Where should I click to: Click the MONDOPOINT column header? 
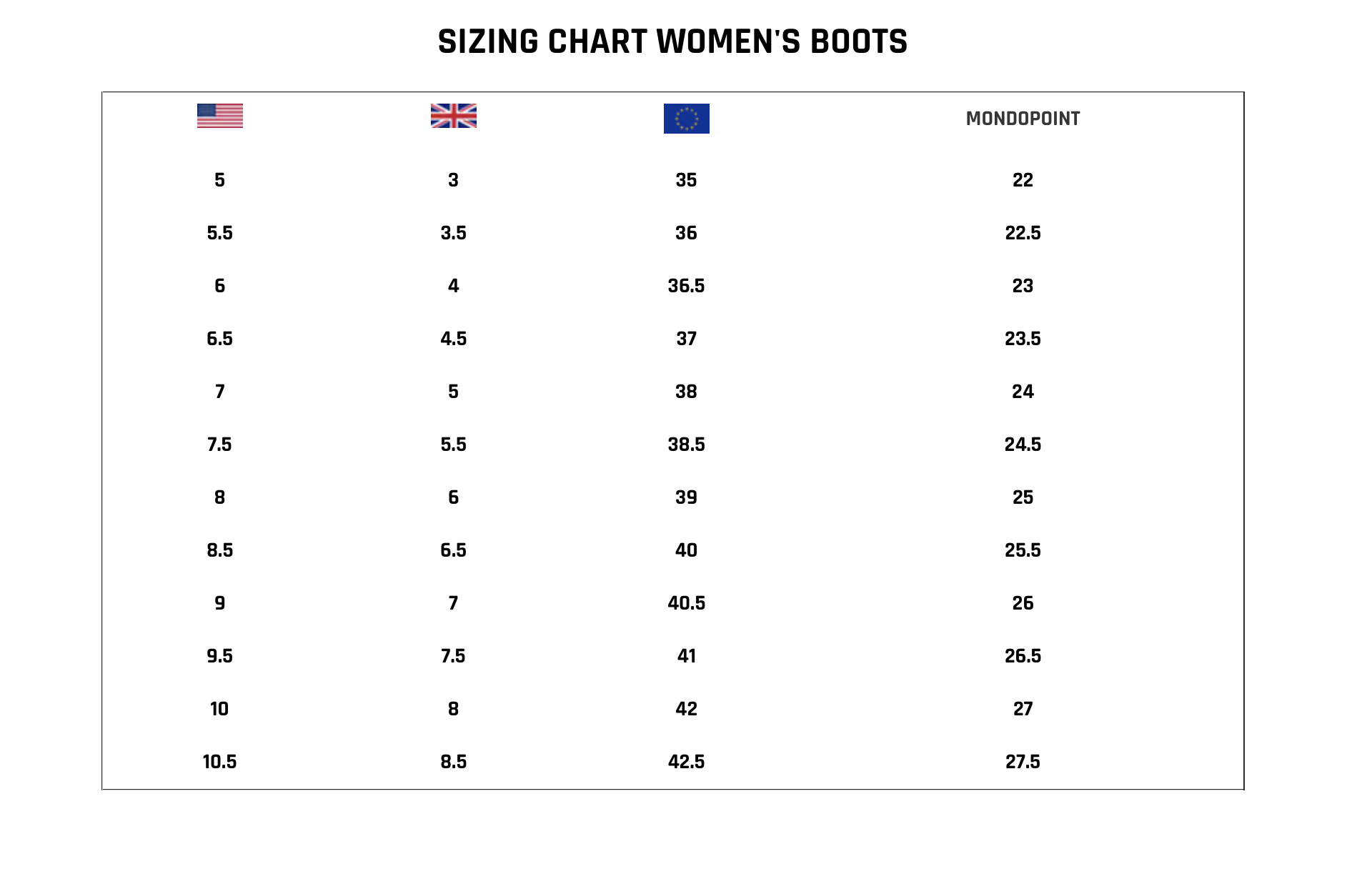click(1023, 119)
